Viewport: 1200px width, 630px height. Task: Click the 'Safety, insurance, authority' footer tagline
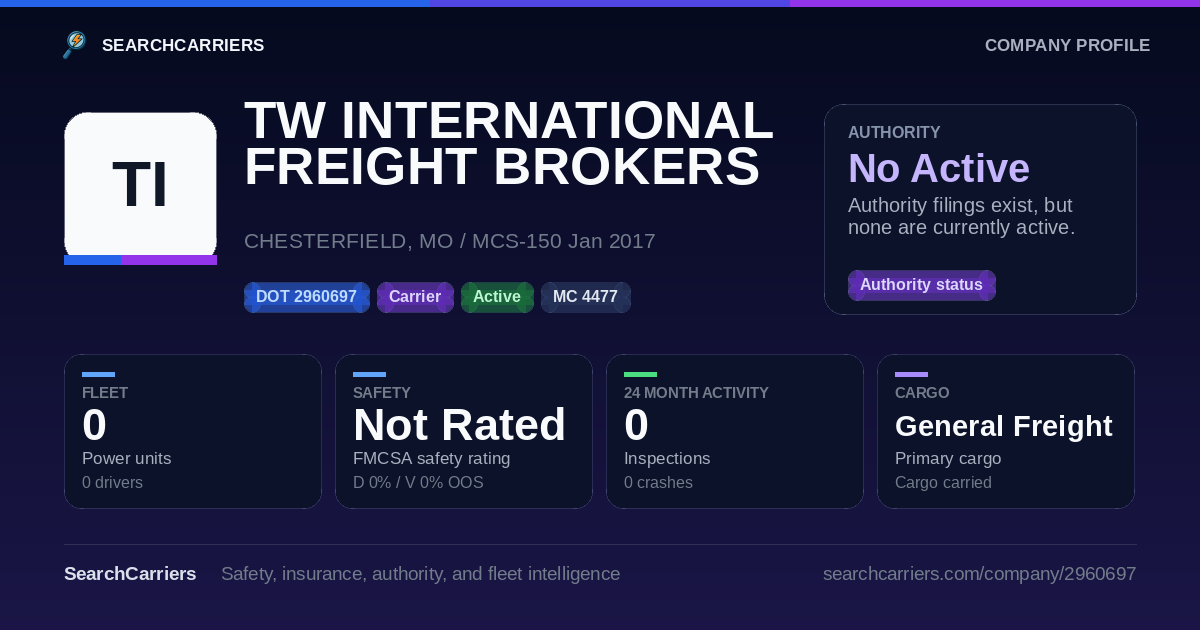tap(420, 574)
